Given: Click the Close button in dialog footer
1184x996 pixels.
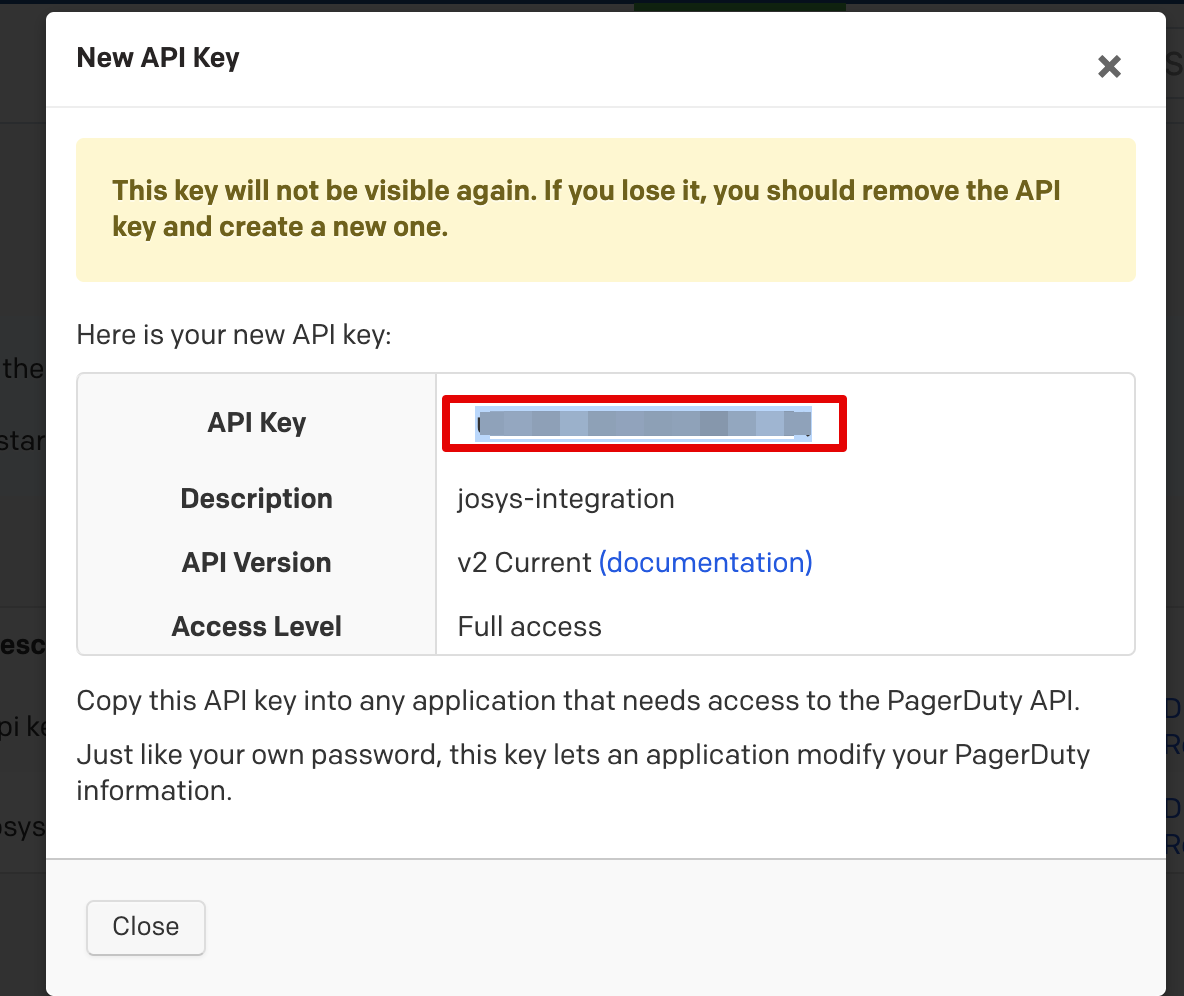Looking at the screenshot, I should coord(146,927).
